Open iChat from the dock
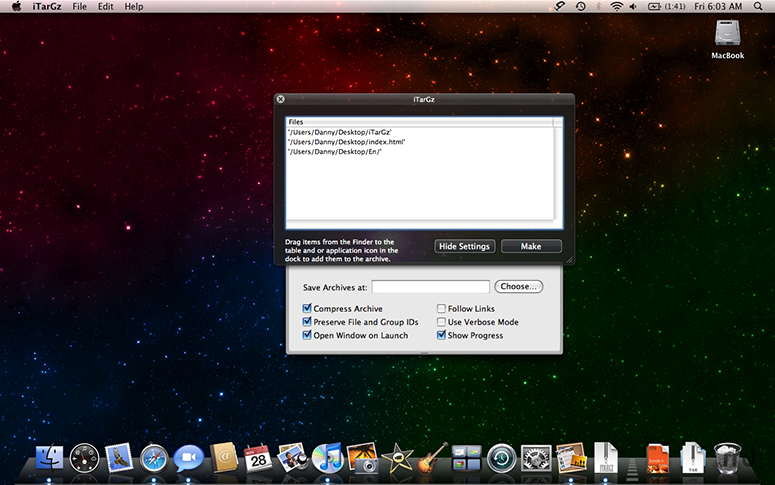The image size is (775, 485). coord(188,458)
